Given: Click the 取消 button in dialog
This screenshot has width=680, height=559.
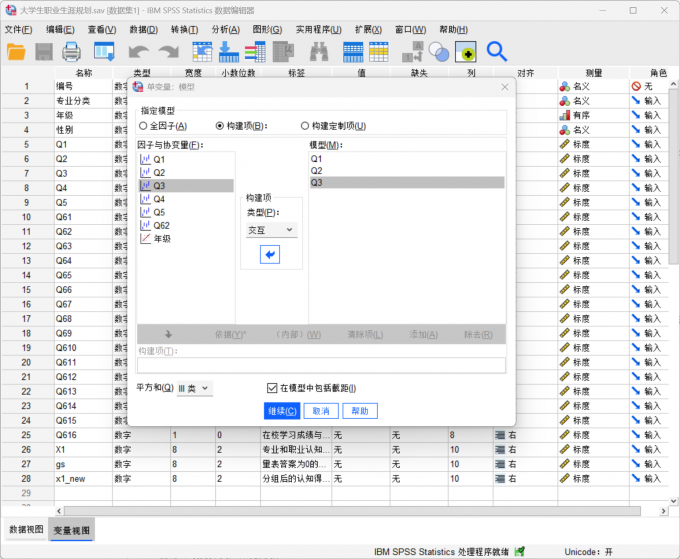Looking at the screenshot, I should [321, 411].
